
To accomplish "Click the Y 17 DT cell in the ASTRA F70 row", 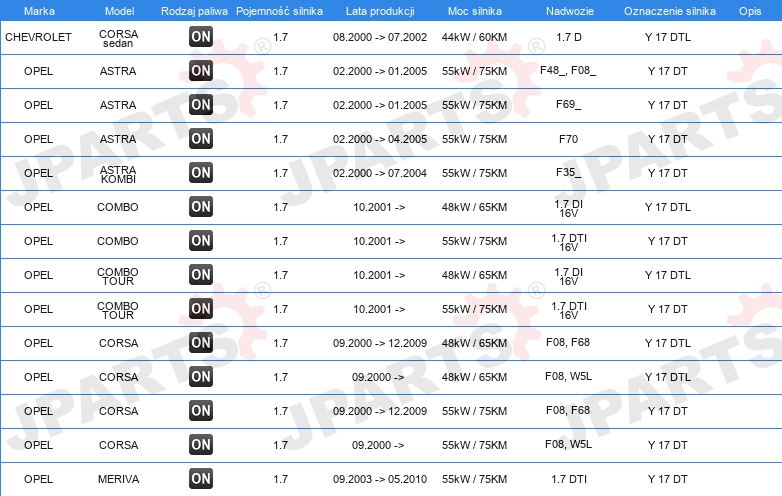I will [x=668, y=139].
